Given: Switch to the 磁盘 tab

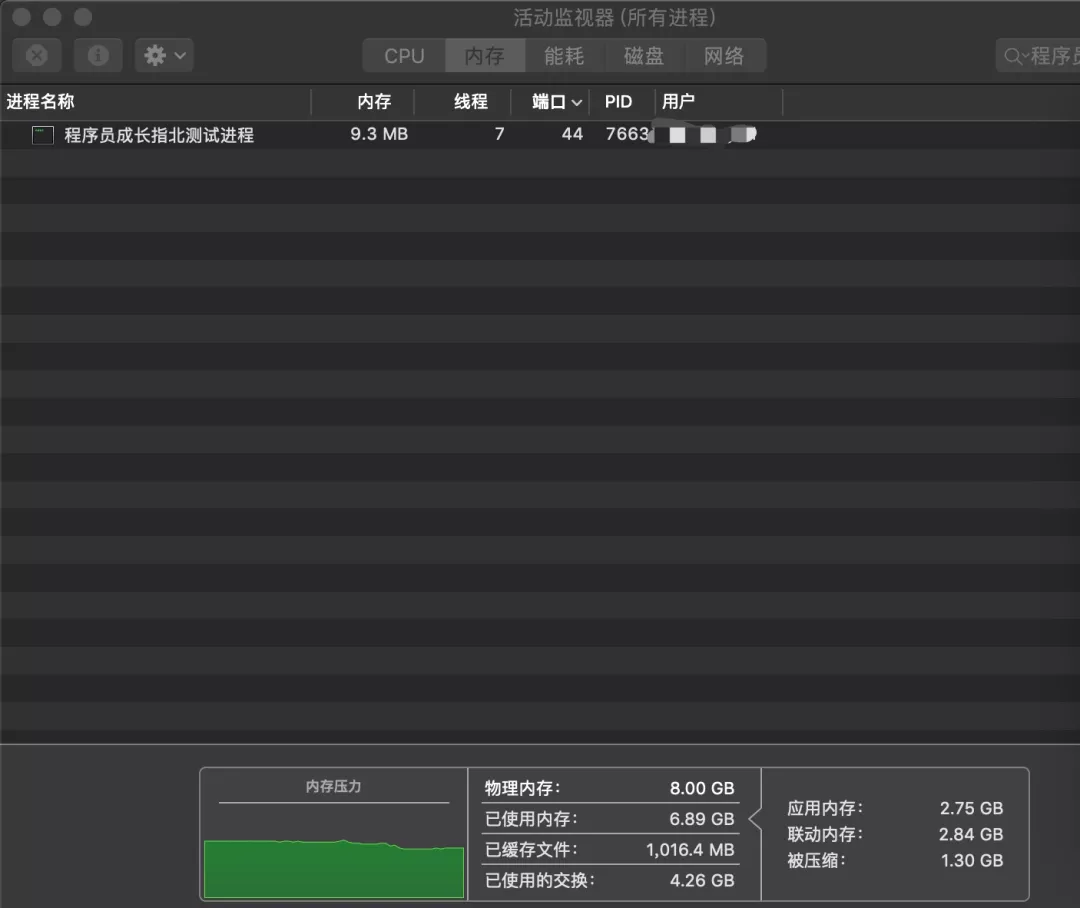Looking at the screenshot, I should click(x=644, y=56).
